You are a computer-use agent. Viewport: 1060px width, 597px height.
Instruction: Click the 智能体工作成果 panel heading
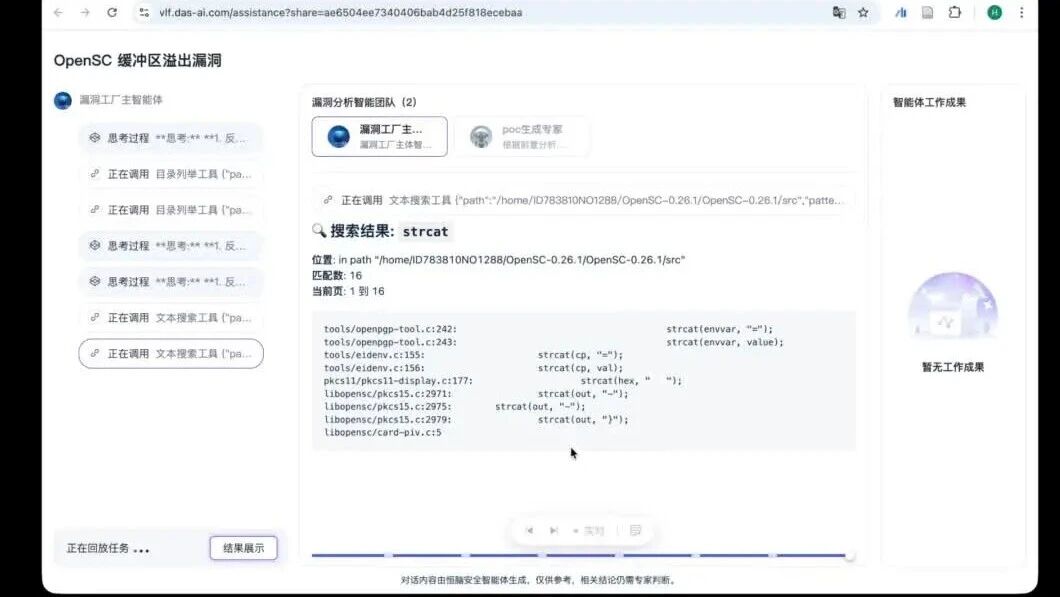[x=929, y=102]
